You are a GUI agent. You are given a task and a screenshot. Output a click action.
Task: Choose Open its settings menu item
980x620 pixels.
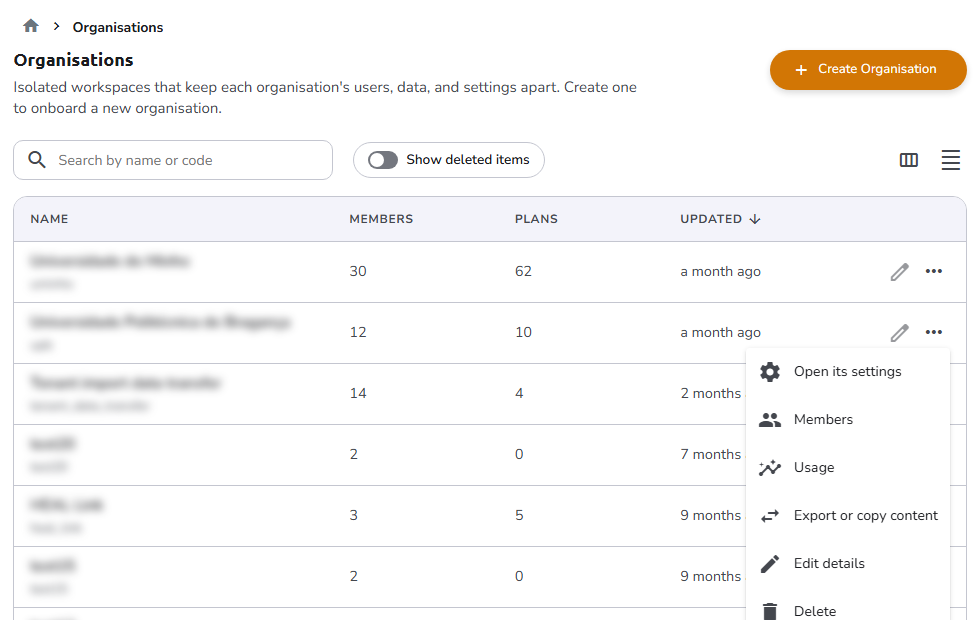coord(848,371)
